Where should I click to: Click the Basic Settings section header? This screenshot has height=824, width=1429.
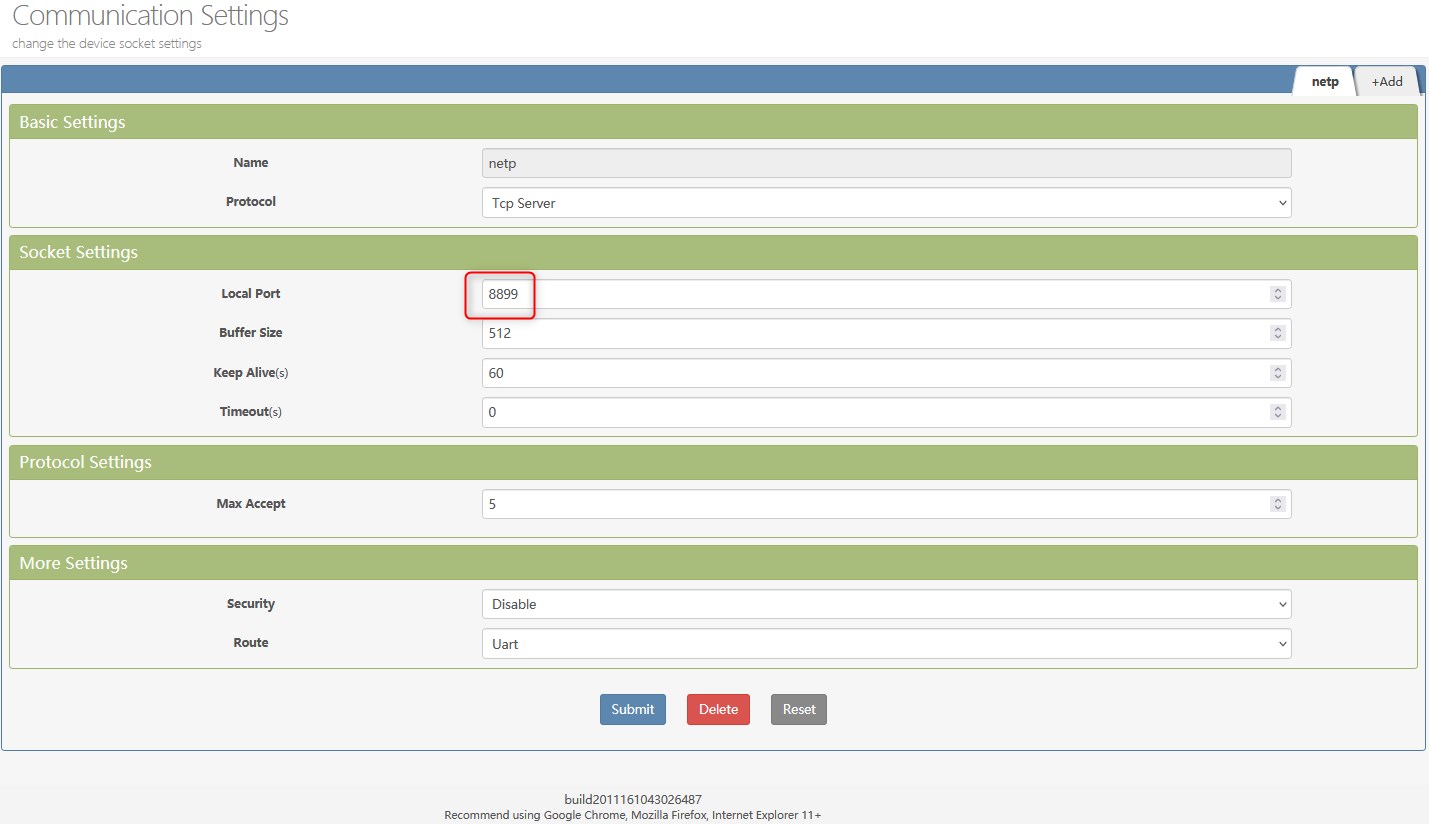713,122
